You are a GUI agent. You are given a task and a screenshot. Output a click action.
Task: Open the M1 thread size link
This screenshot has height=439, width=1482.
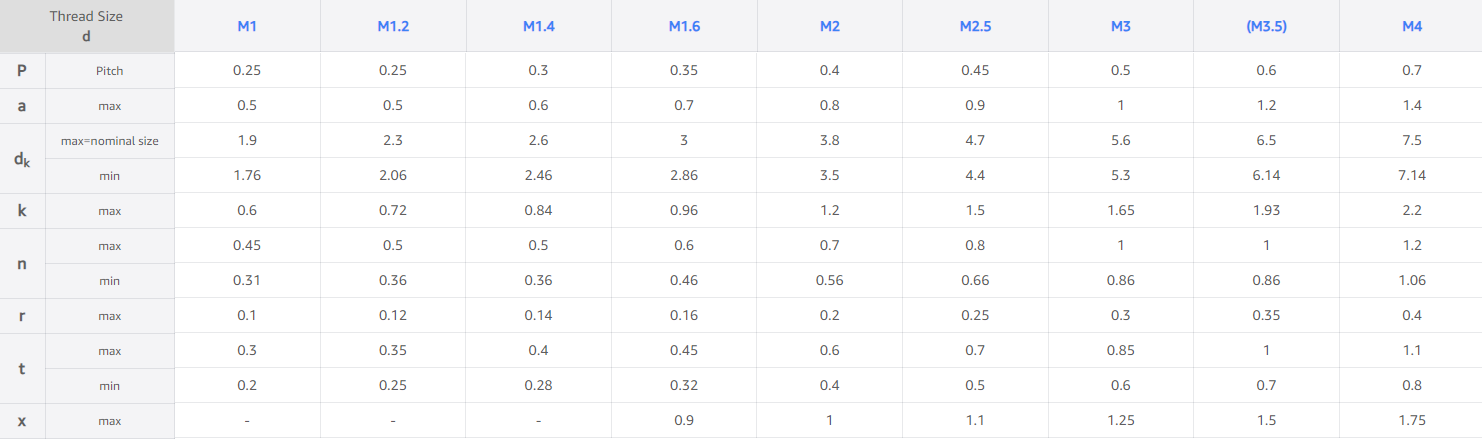[247, 26]
